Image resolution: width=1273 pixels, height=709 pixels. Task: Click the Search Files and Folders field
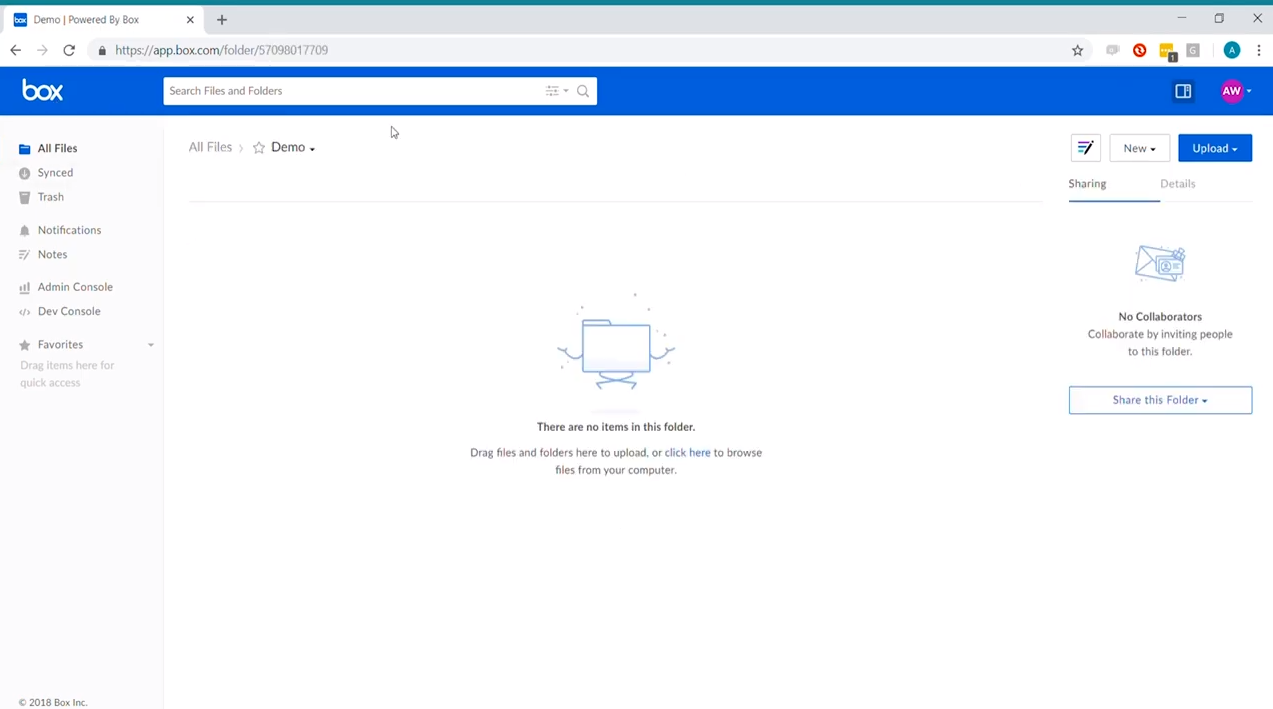click(x=350, y=91)
